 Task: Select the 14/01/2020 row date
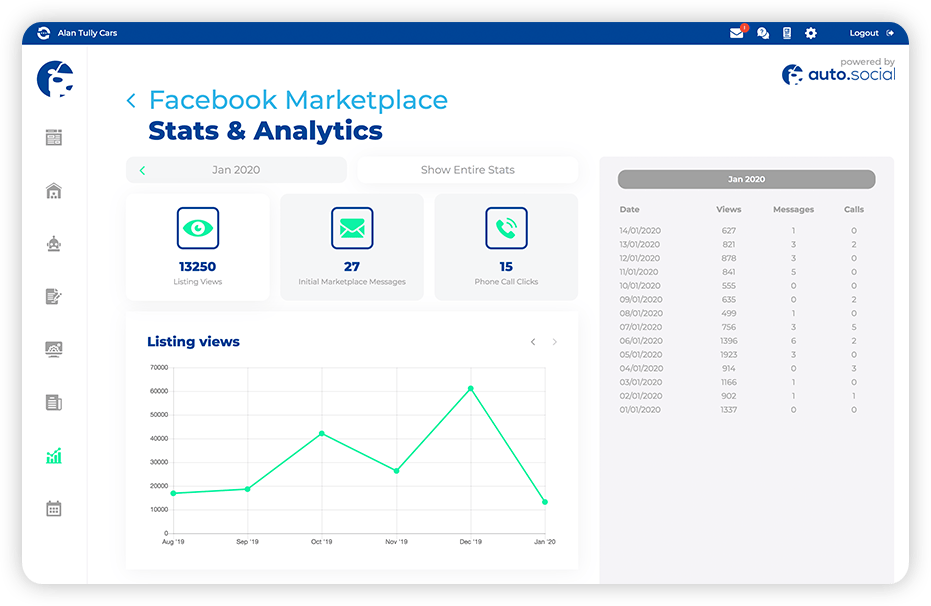click(640, 231)
